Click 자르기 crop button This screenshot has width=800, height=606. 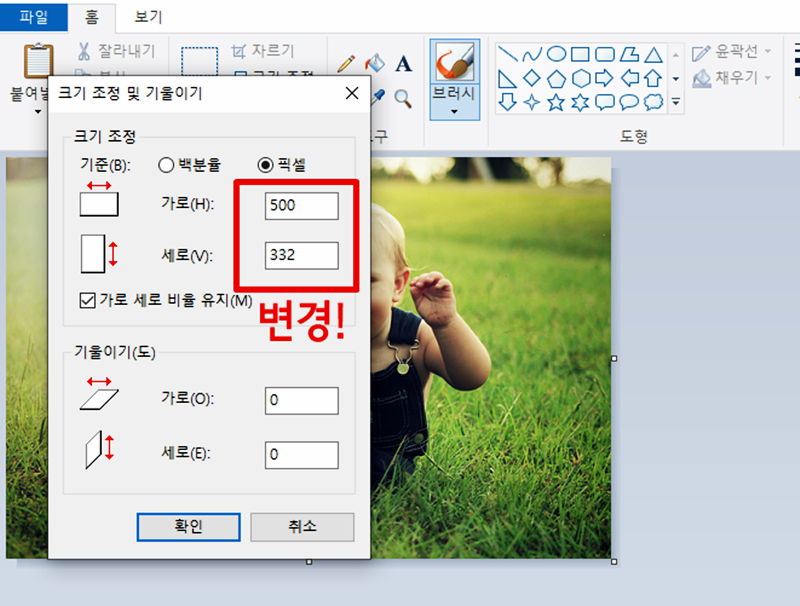click(263, 51)
